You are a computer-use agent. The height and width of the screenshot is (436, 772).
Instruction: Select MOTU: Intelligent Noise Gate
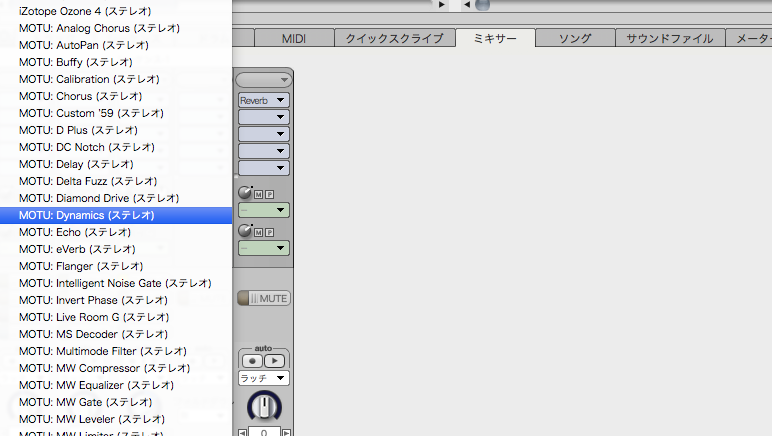pyautogui.click(x=116, y=283)
